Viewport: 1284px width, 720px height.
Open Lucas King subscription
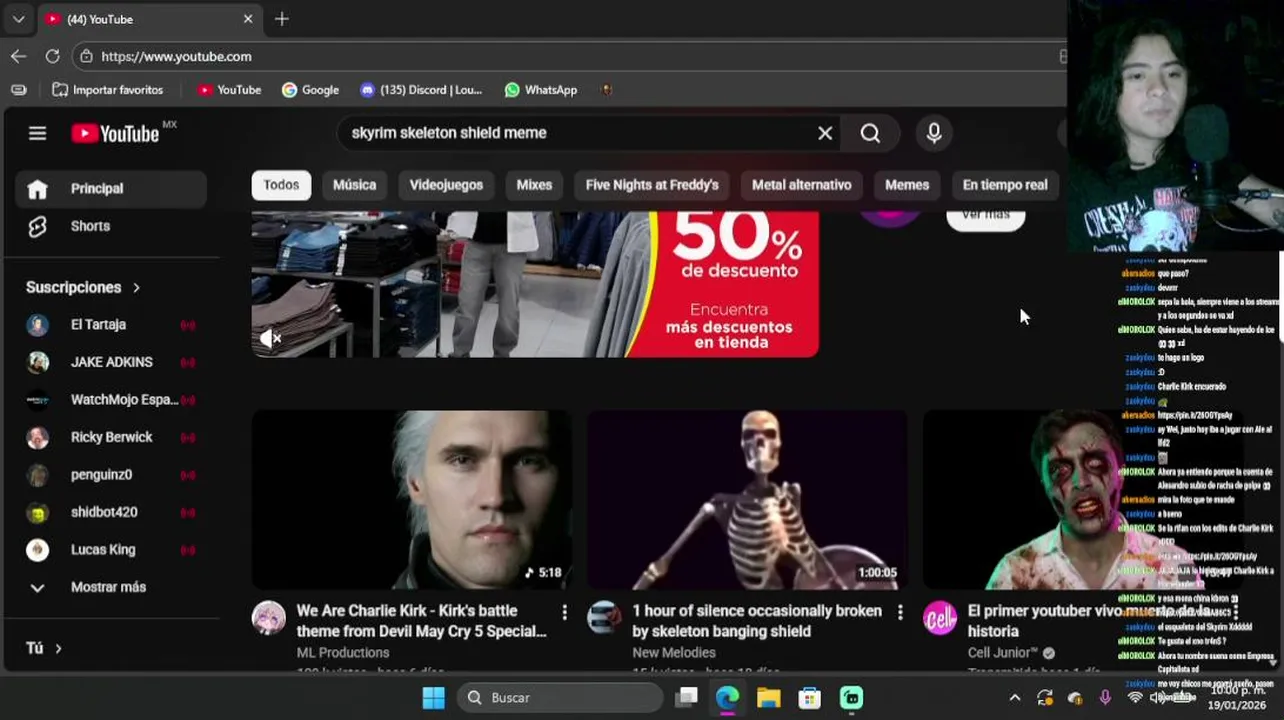(x=110, y=550)
